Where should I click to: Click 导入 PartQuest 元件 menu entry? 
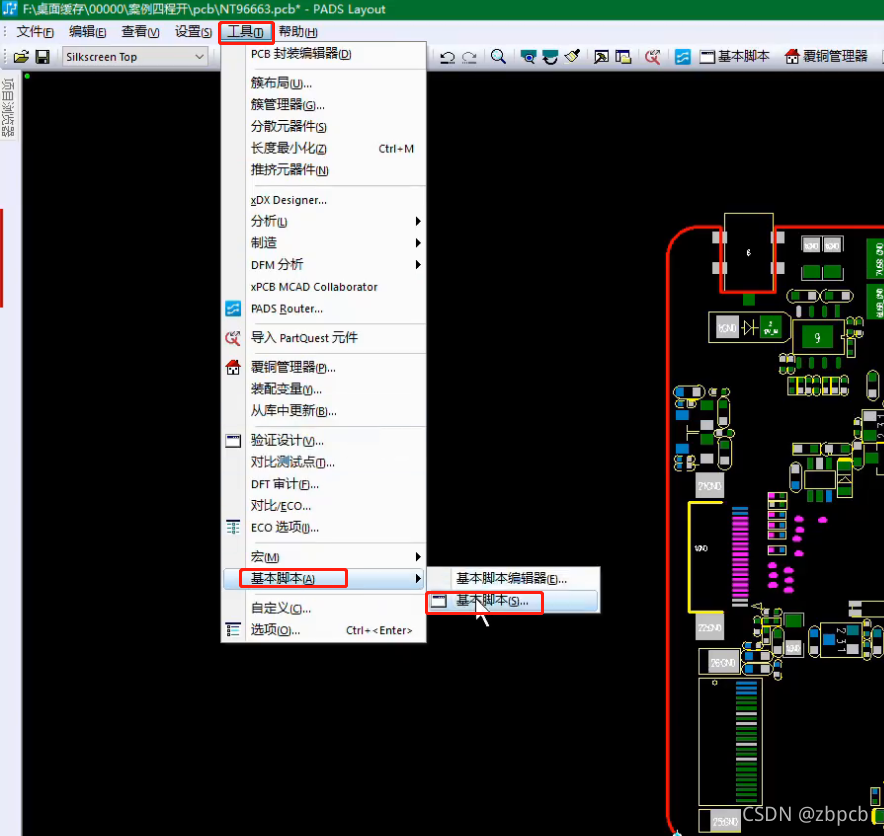click(324, 338)
